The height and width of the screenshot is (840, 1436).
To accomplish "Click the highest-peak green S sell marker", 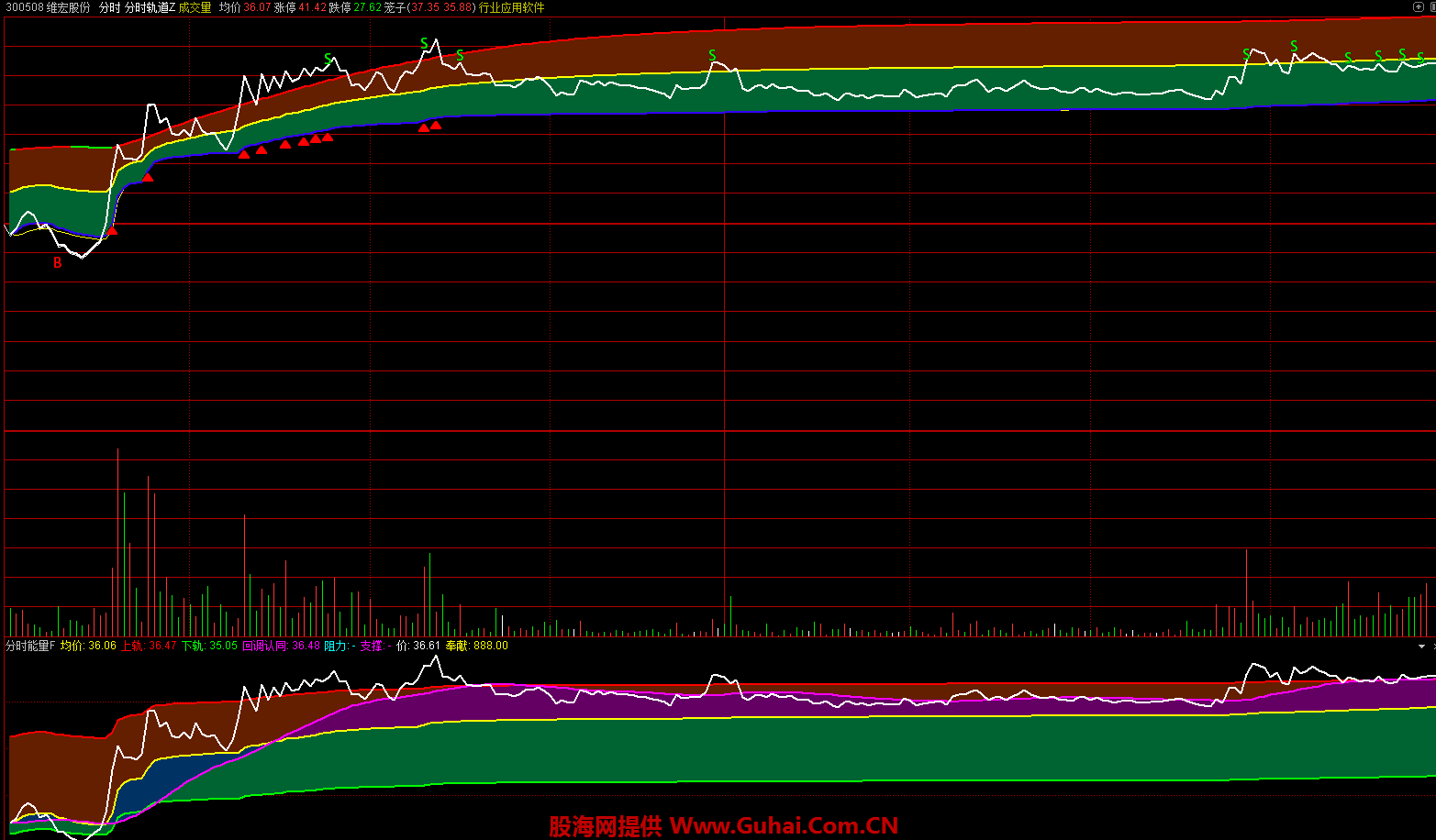I will [424, 43].
